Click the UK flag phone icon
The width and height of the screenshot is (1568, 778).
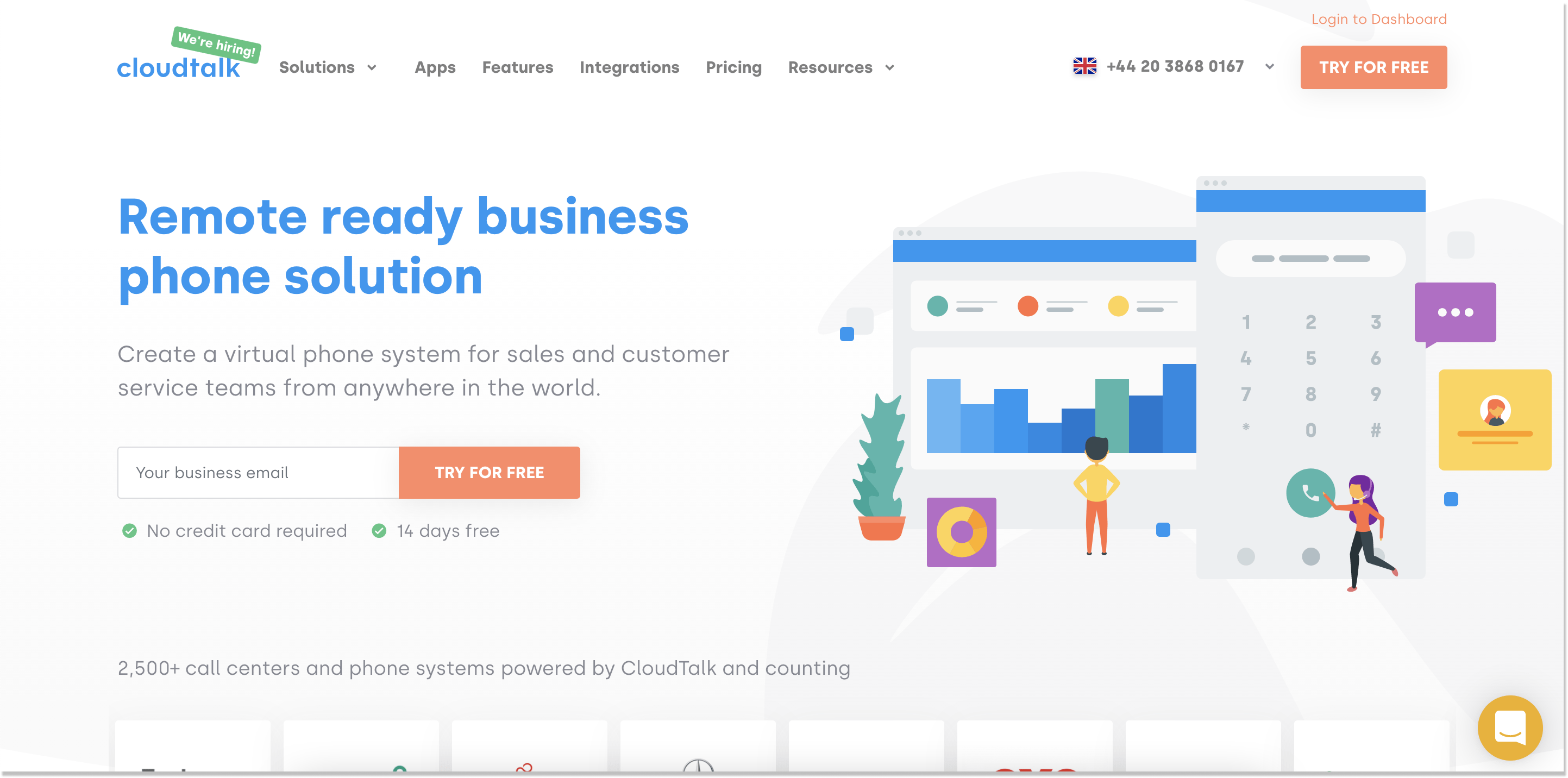1084,66
